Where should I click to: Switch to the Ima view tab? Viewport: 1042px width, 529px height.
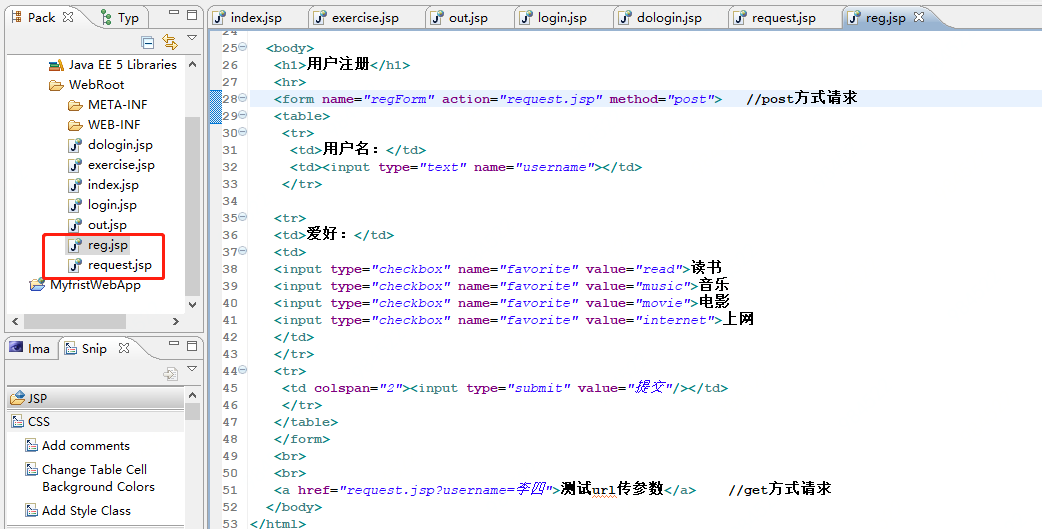[30, 348]
